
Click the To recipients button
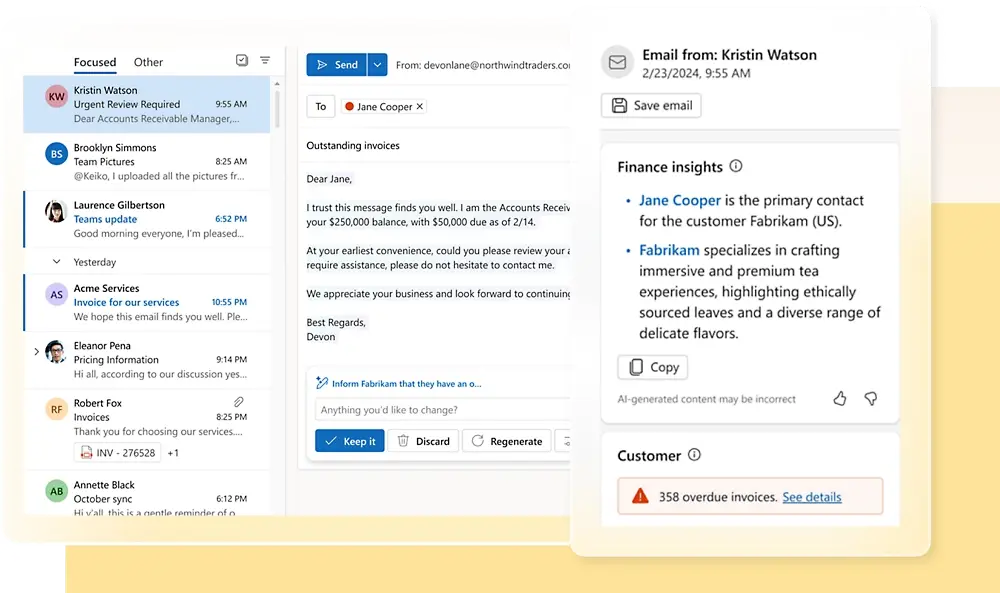tap(321, 106)
